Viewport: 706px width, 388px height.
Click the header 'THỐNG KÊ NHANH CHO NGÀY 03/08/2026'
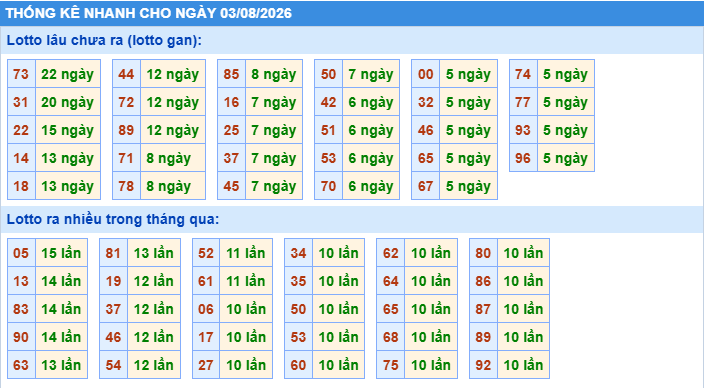click(149, 13)
